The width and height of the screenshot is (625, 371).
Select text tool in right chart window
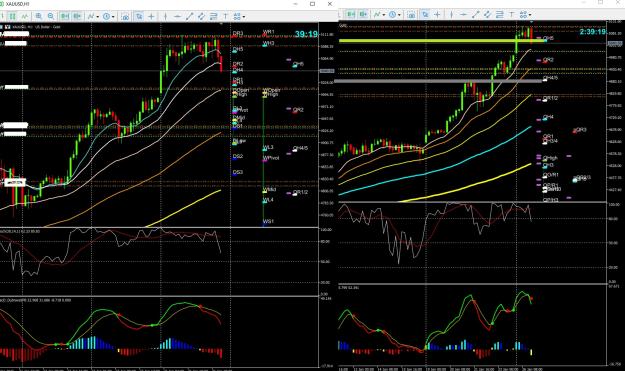(511, 15)
